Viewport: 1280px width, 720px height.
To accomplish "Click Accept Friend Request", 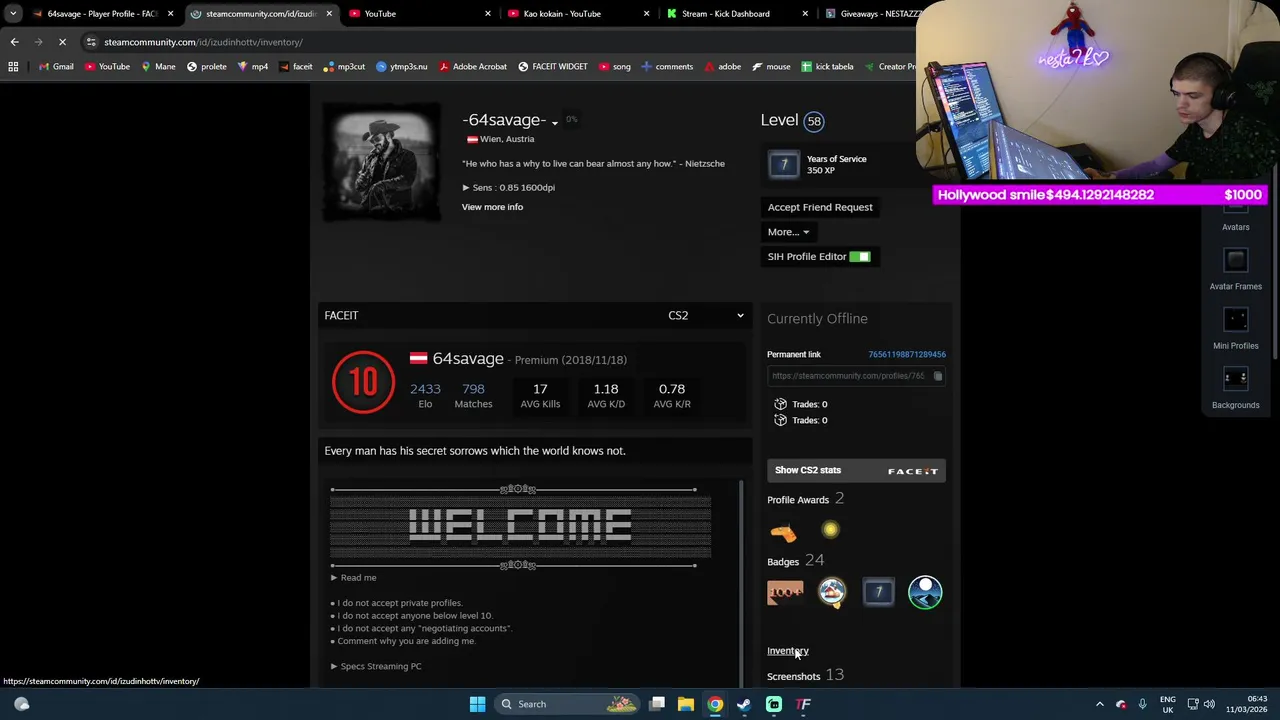I will point(820,208).
